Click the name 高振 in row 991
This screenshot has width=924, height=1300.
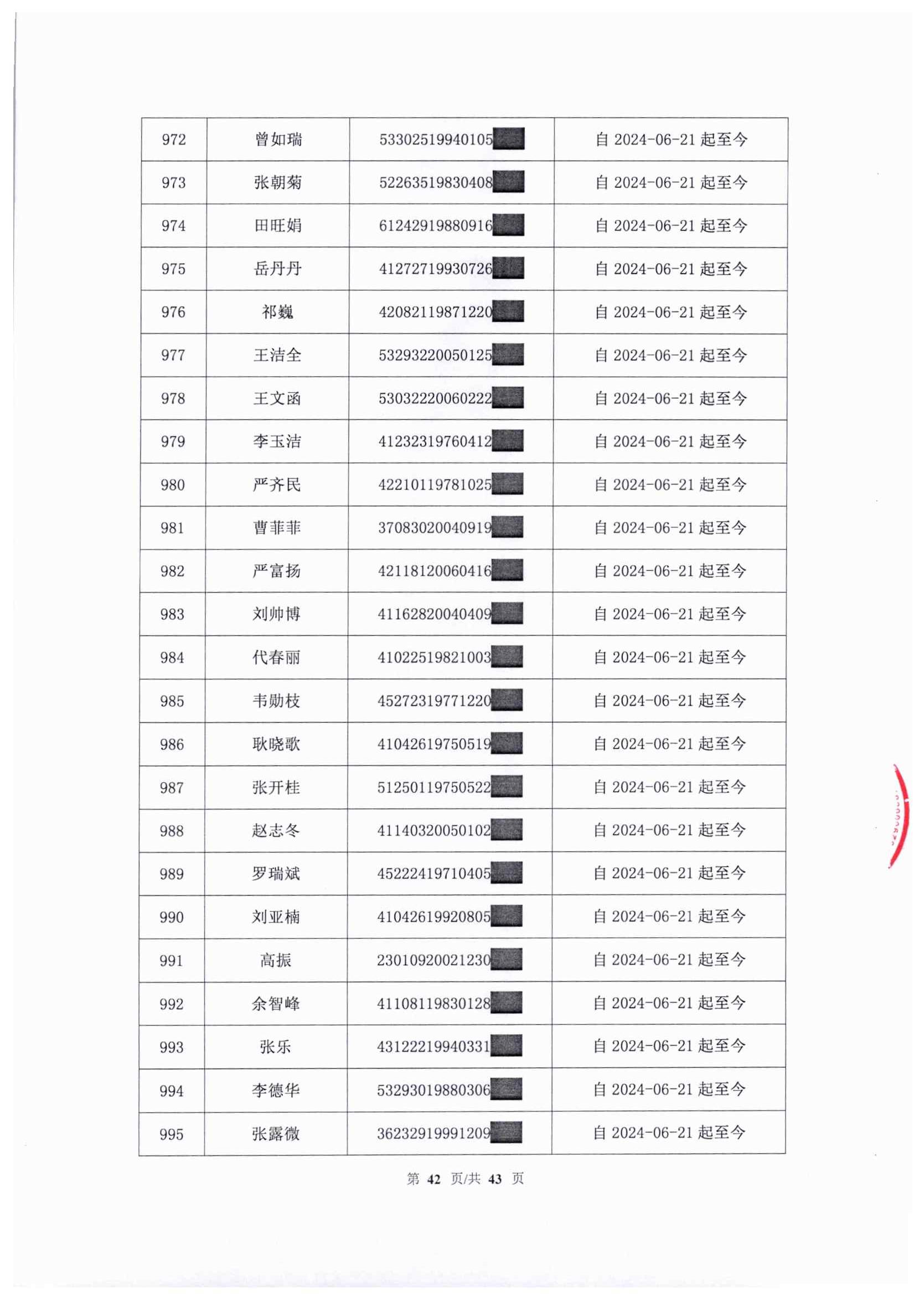275,961
